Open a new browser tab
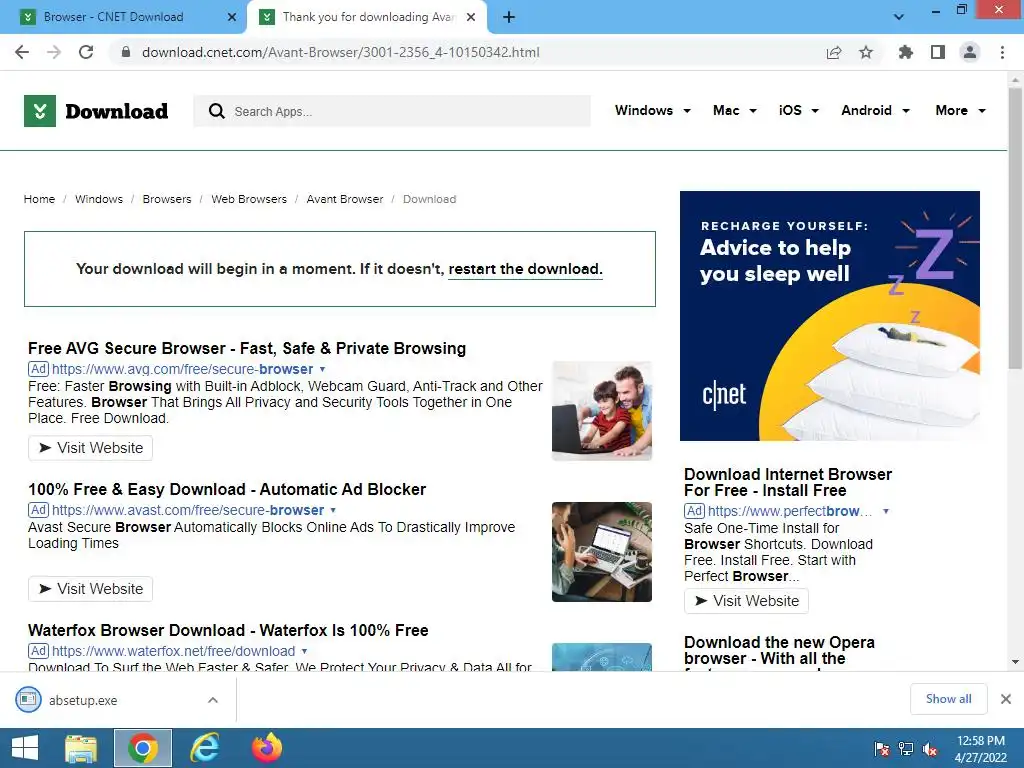1024x768 pixels. [x=509, y=17]
